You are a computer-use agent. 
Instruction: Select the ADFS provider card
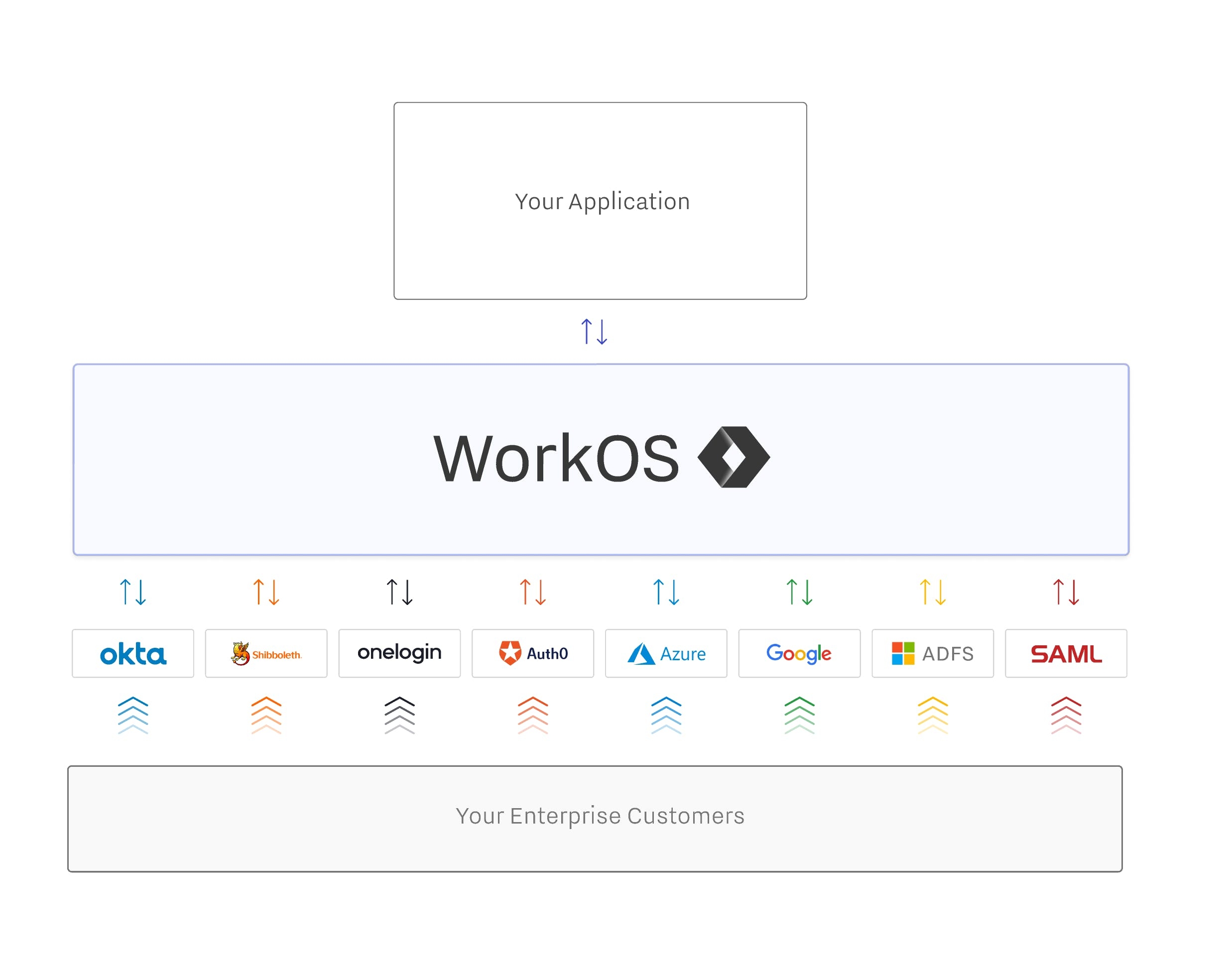(x=933, y=654)
